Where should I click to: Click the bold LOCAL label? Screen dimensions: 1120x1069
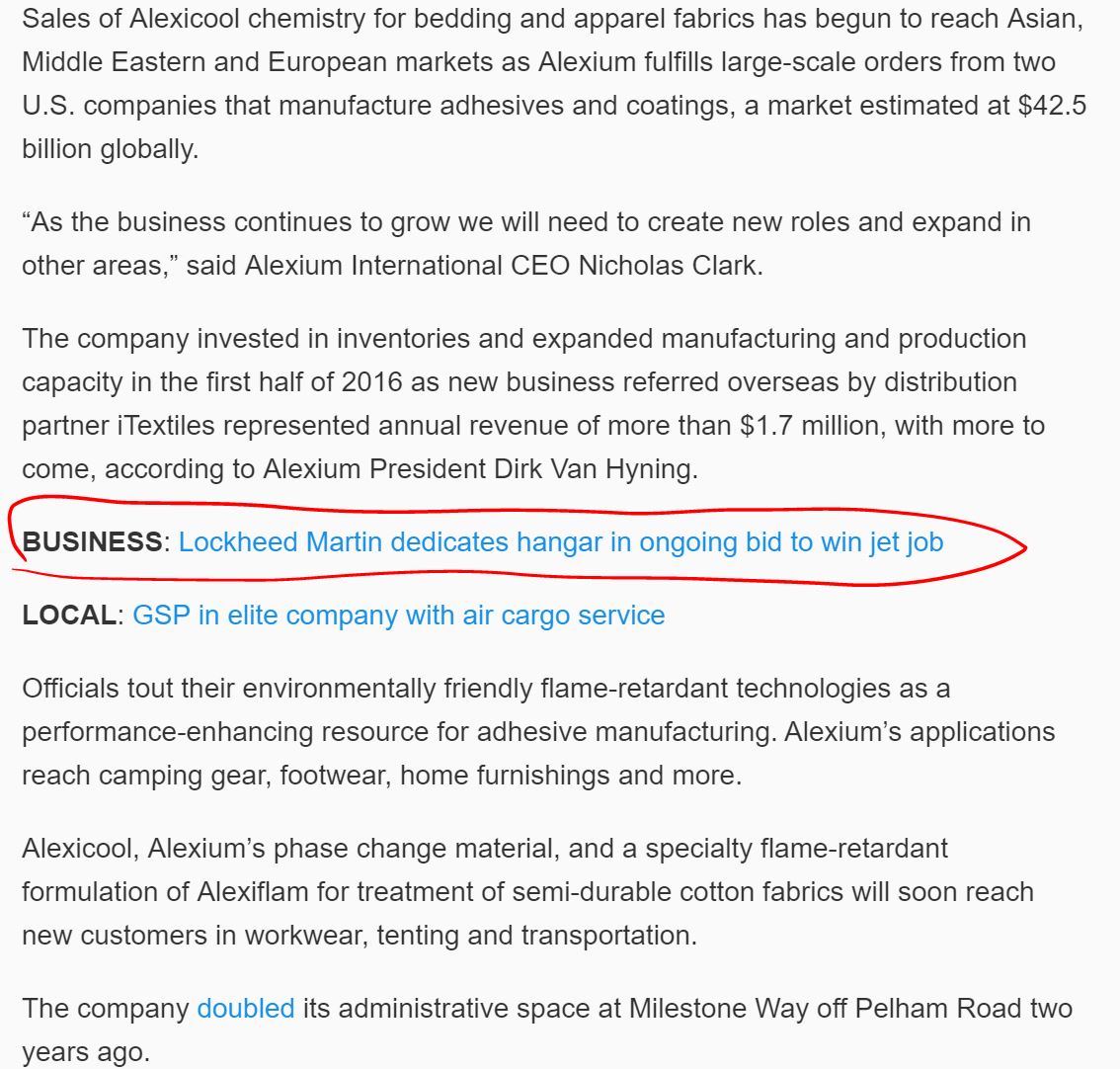pyautogui.click(x=69, y=616)
